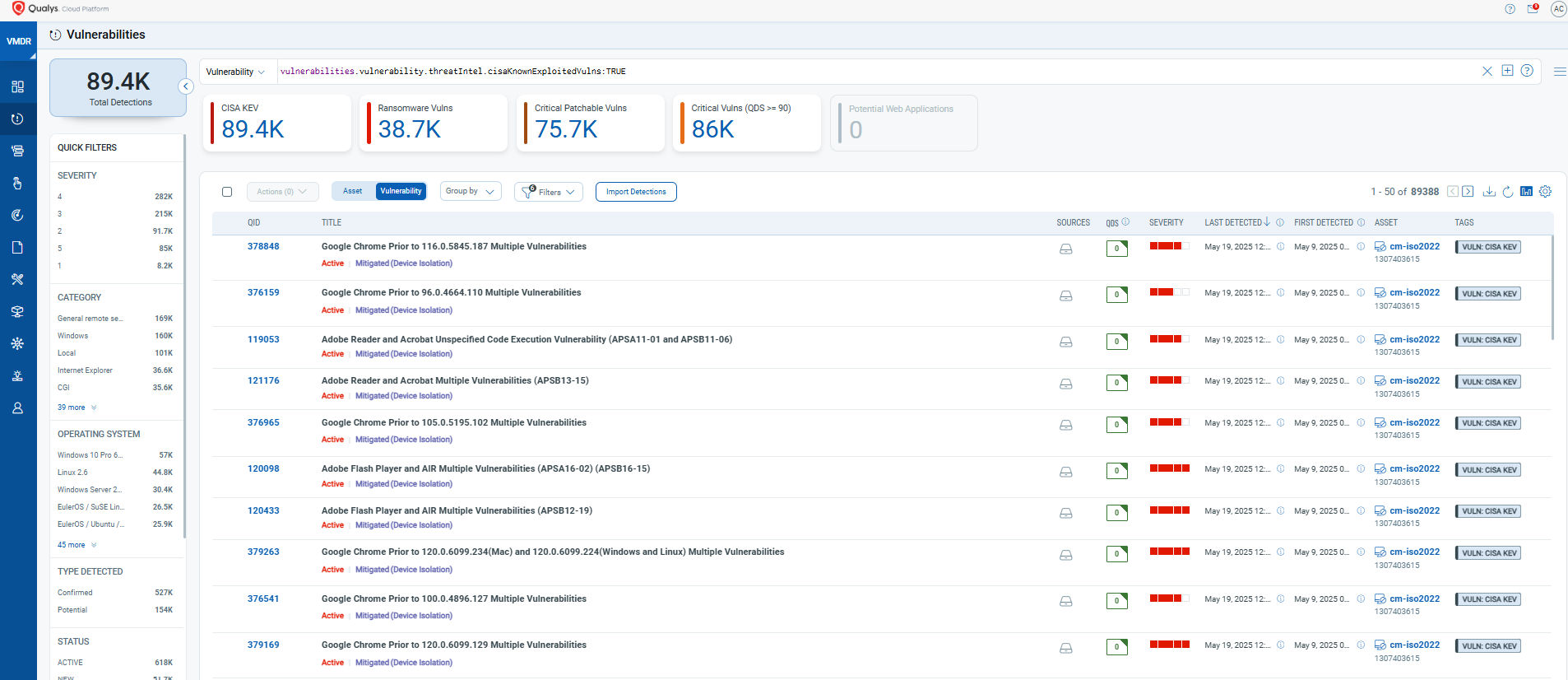Open the VMDR module picker
This screenshot has width=1568, height=680.
(x=18, y=41)
